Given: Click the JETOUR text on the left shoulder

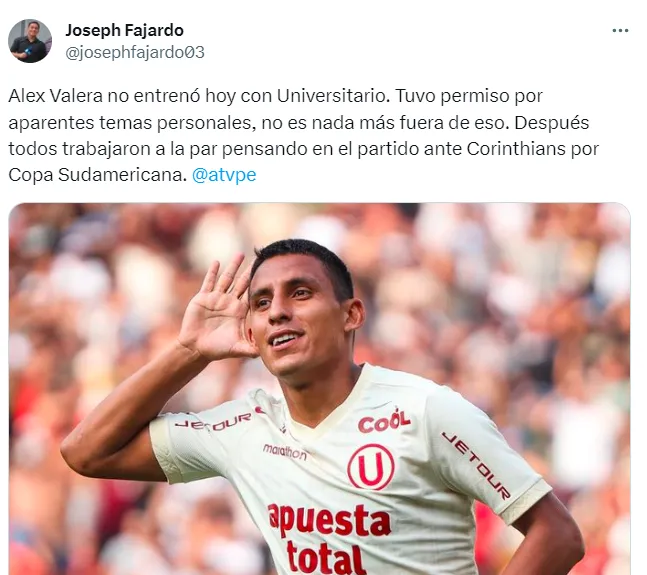Looking at the screenshot, I should point(213,422).
